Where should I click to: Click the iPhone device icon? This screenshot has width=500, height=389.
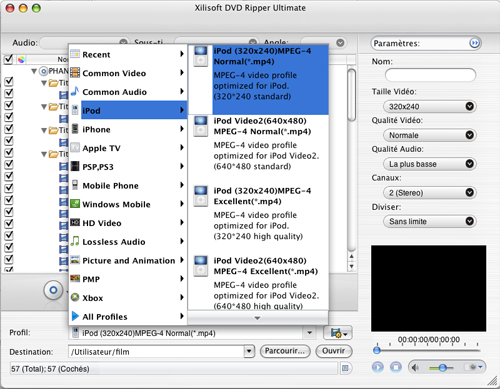[75, 129]
